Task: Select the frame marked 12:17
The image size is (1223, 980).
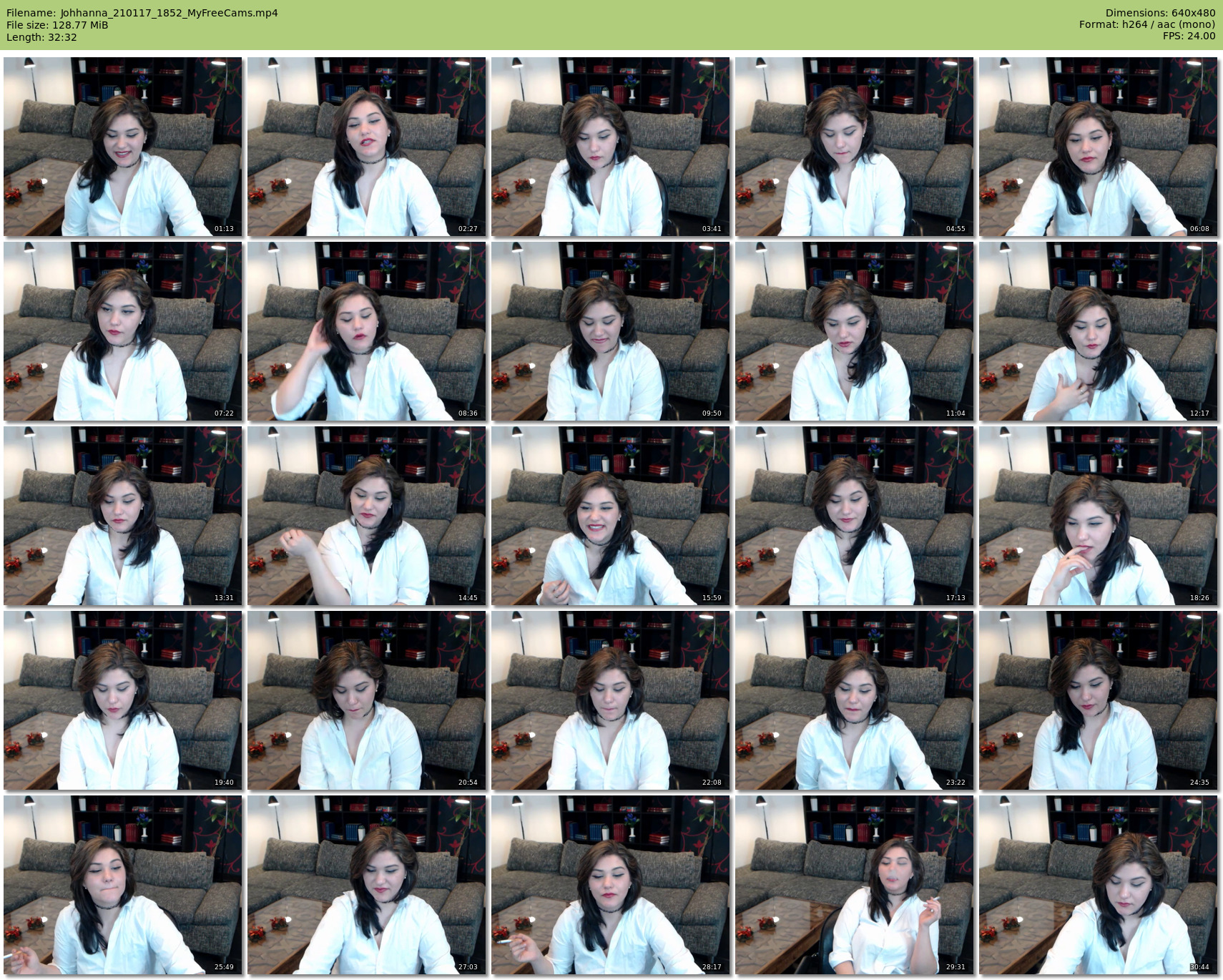Action: pos(1098,331)
